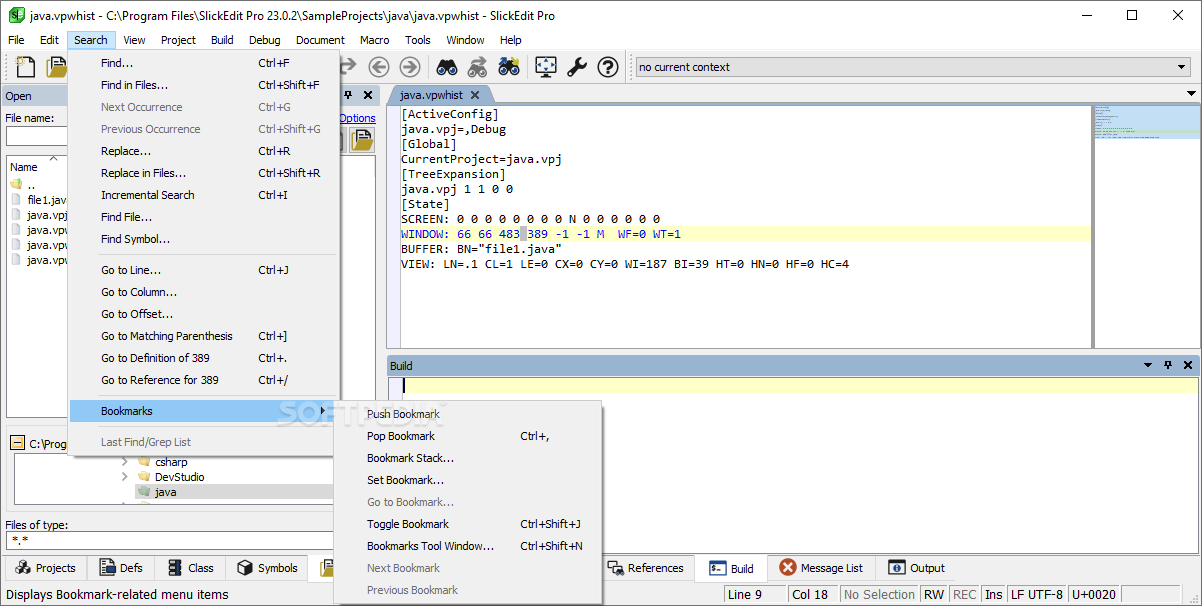The image size is (1202, 606).
Task: Open the Build menu in menu bar
Action: (x=222, y=40)
